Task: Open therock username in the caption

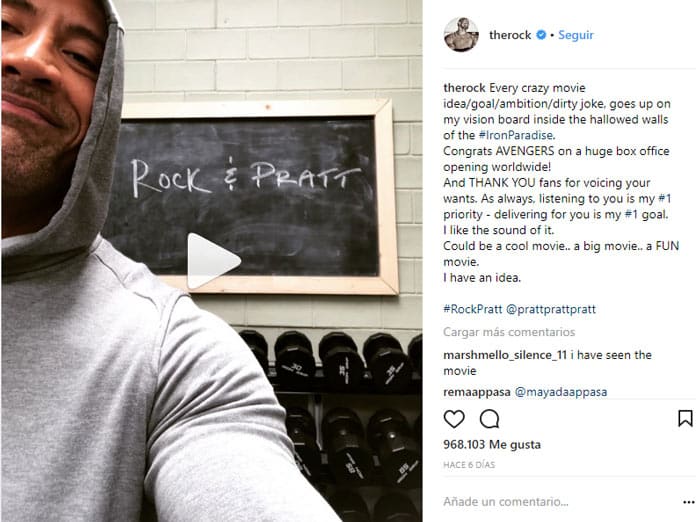Action: tap(464, 88)
